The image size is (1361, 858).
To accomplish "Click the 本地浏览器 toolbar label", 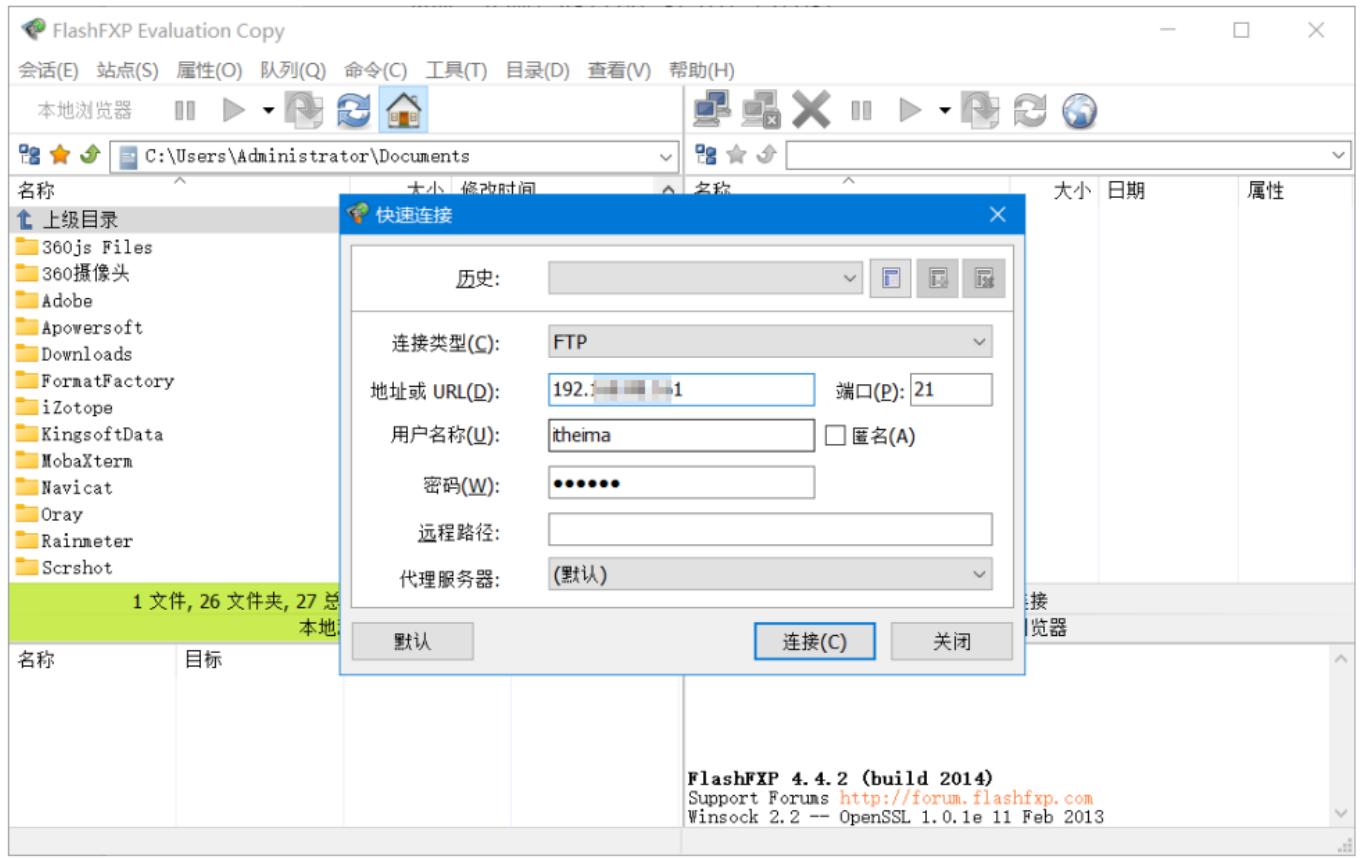I will point(84,110).
